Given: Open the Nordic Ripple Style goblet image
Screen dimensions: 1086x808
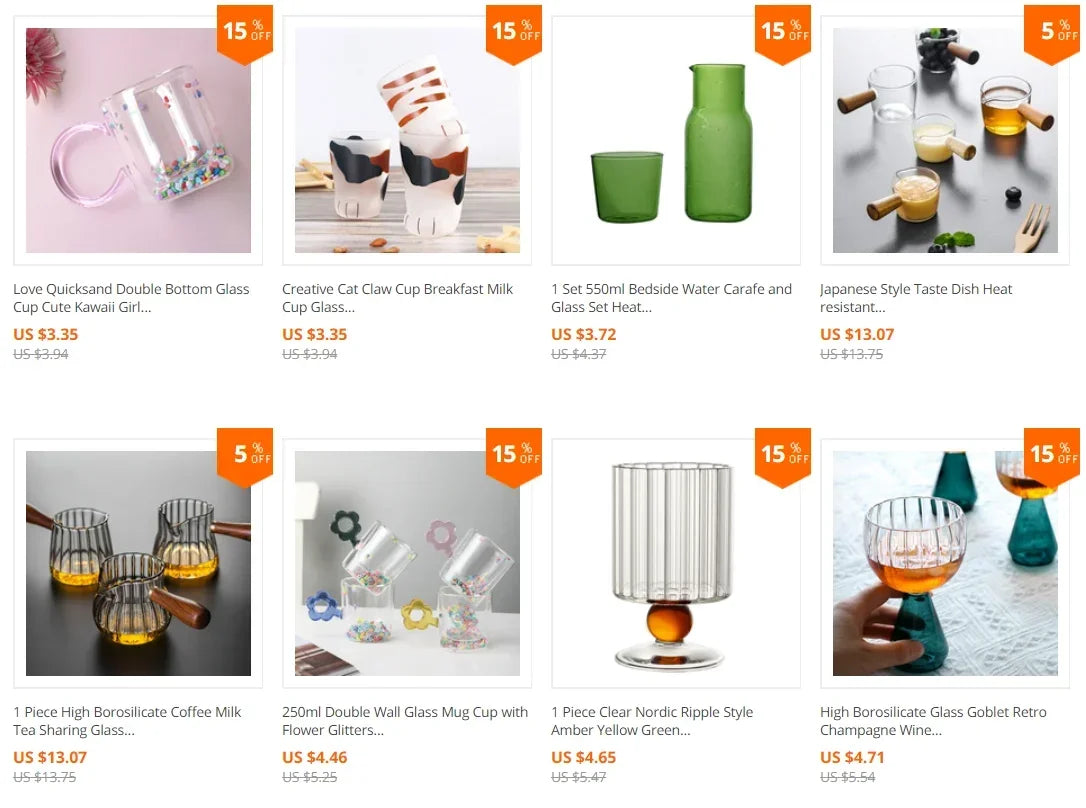Looking at the screenshot, I should pos(676,563).
